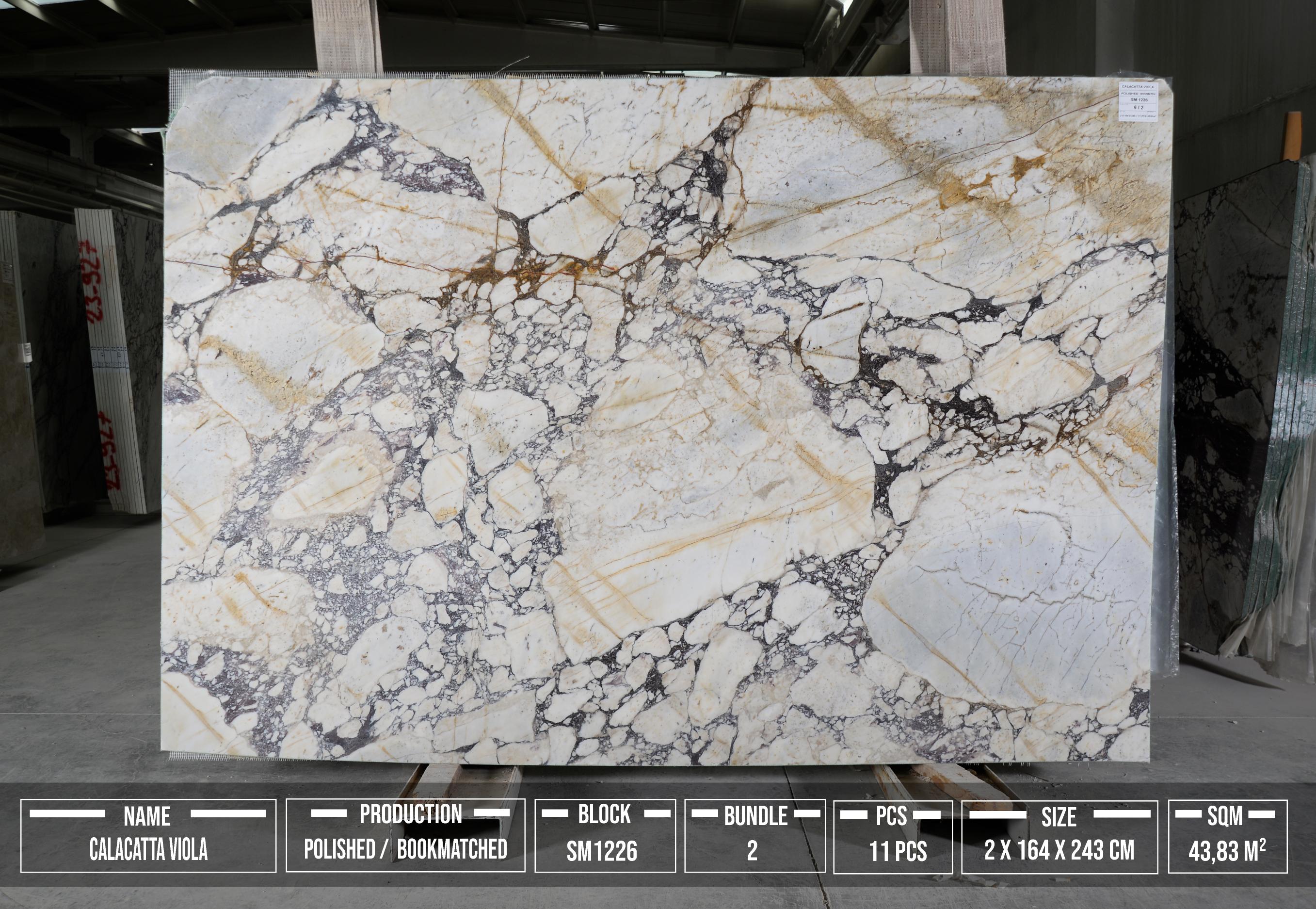
Task: Select the 2 X 164 X 243 CM size
Action: [1059, 850]
